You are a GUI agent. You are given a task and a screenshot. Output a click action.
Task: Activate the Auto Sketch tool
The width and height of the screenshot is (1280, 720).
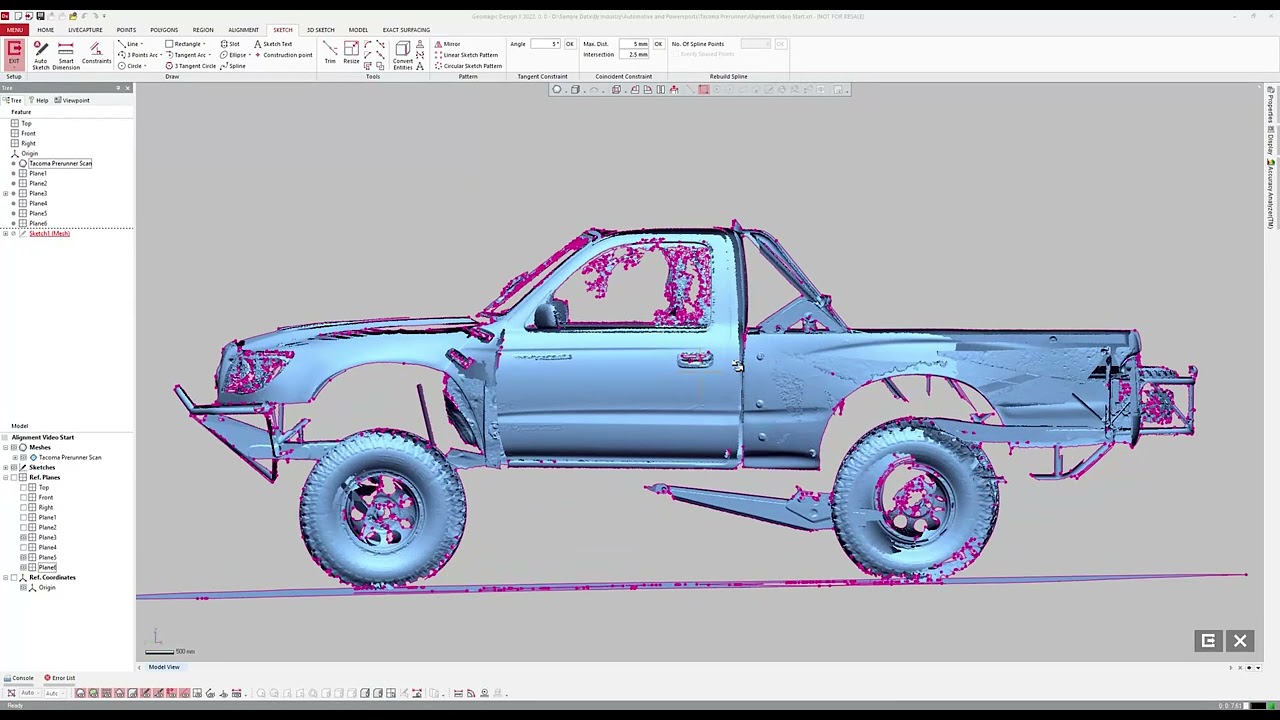40,56
